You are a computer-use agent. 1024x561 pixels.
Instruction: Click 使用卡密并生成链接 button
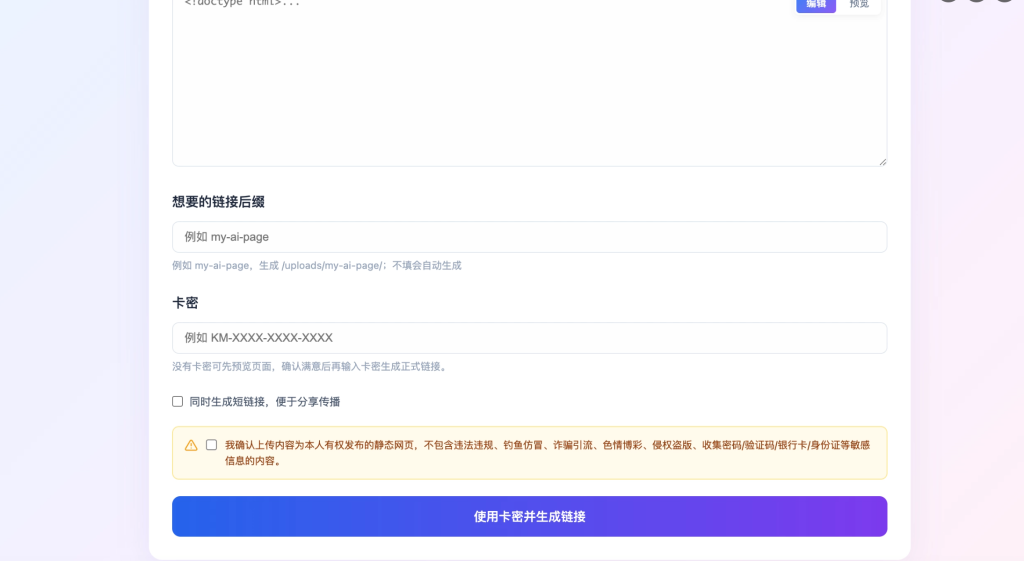pyautogui.click(x=529, y=517)
